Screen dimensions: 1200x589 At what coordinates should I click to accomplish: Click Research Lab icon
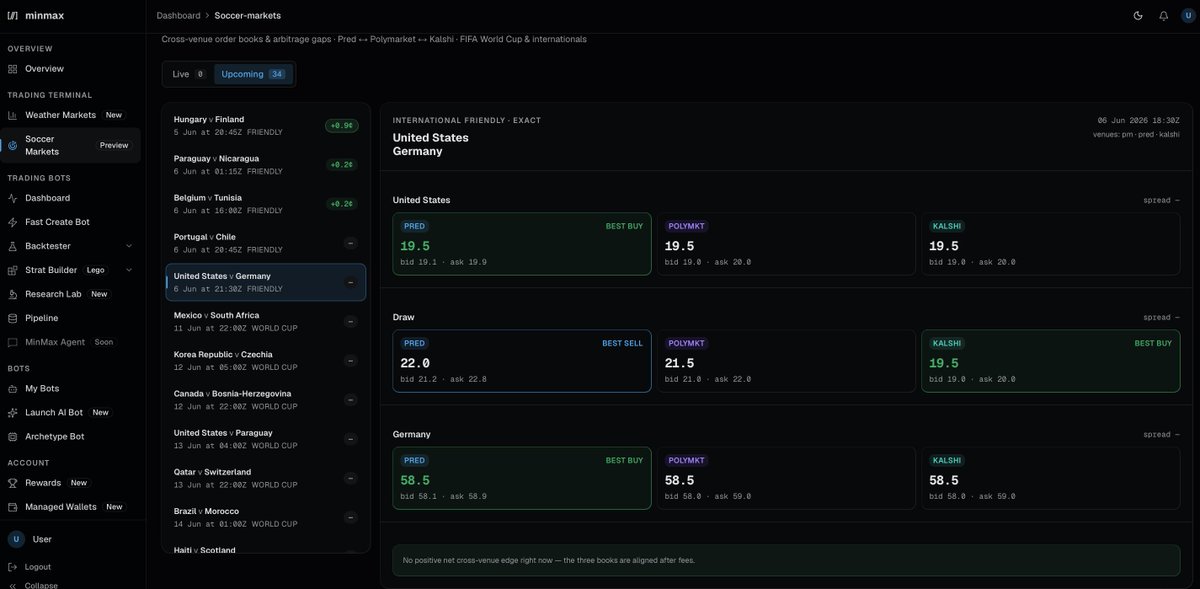click(x=13, y=294)
